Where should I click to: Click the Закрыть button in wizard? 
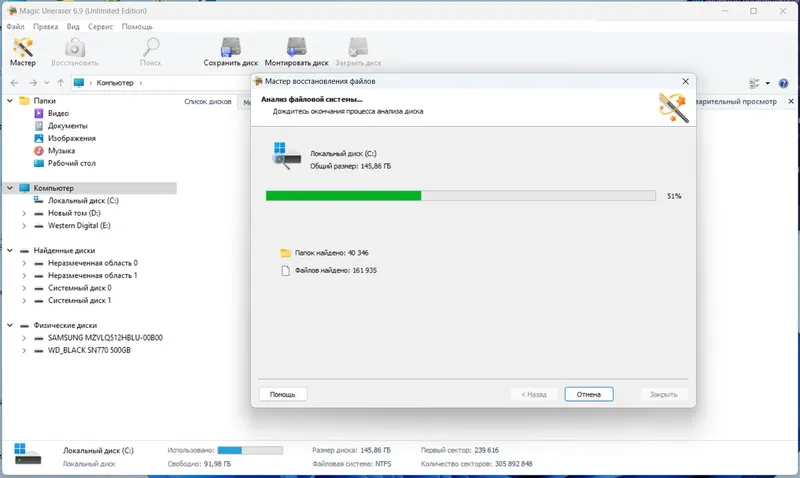[663, 394]
